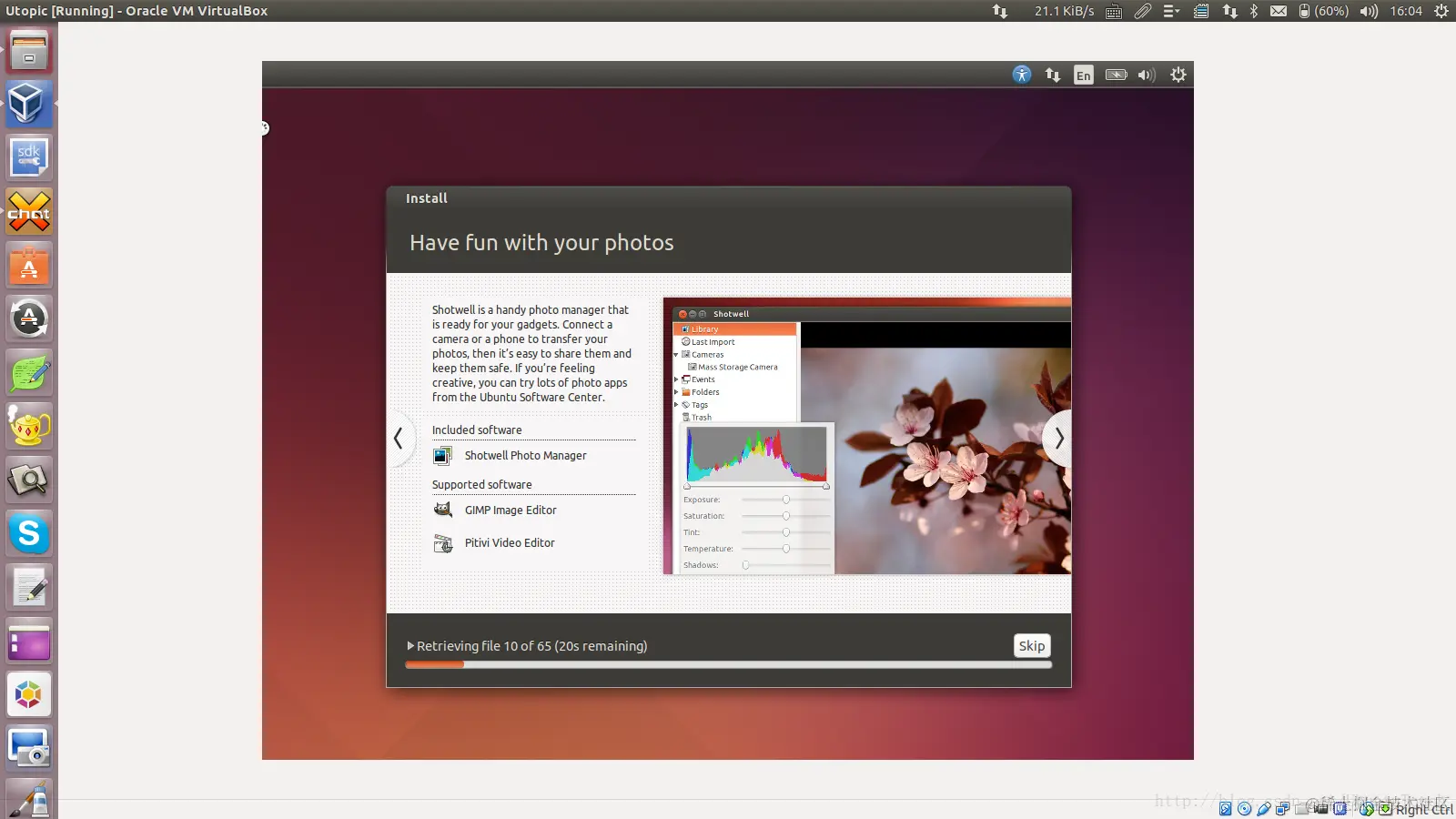Click VirtualBox optical disc status icon

(1245, 809)
